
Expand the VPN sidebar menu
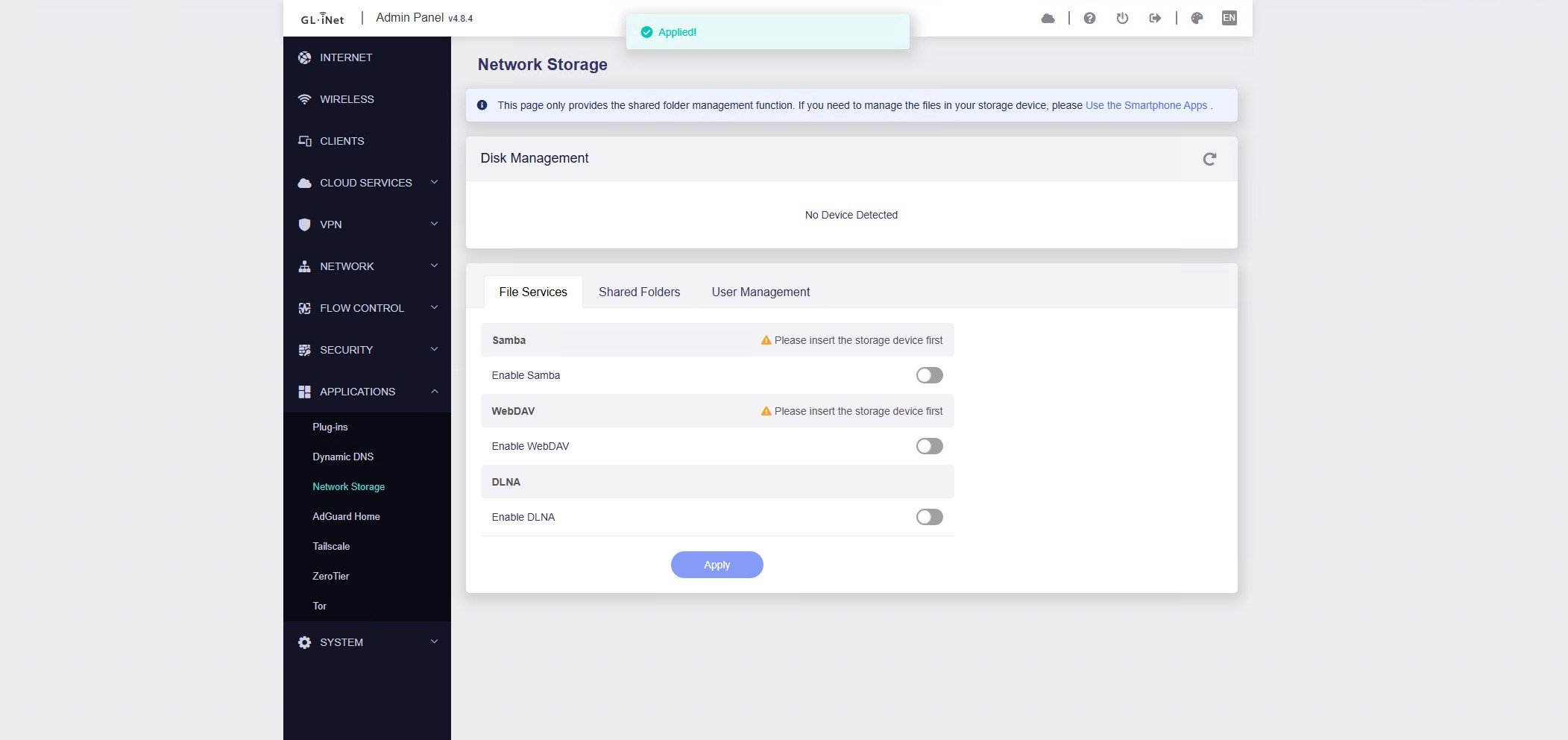[x=367, y=225]
